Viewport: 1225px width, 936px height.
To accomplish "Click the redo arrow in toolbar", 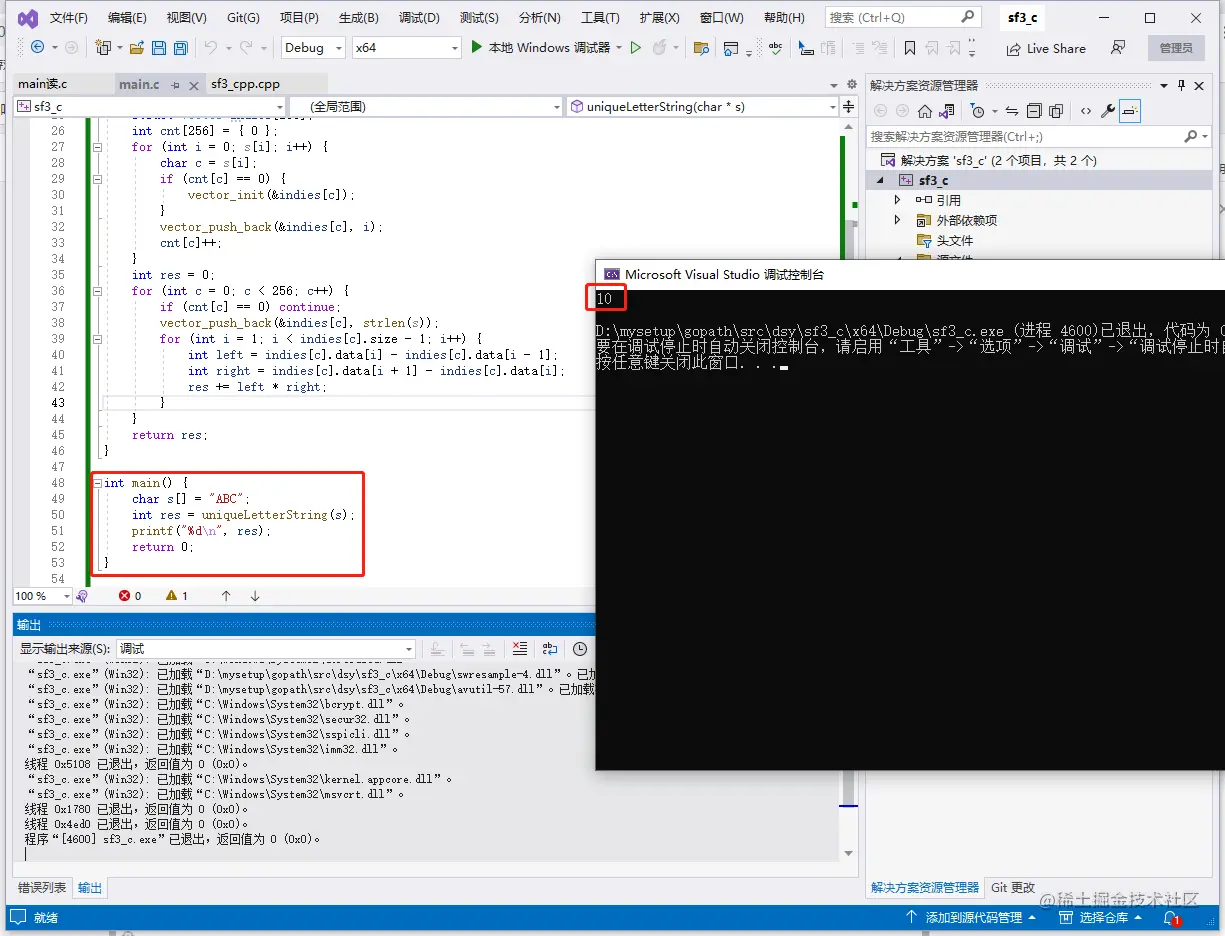I will (x=246, y=47).
